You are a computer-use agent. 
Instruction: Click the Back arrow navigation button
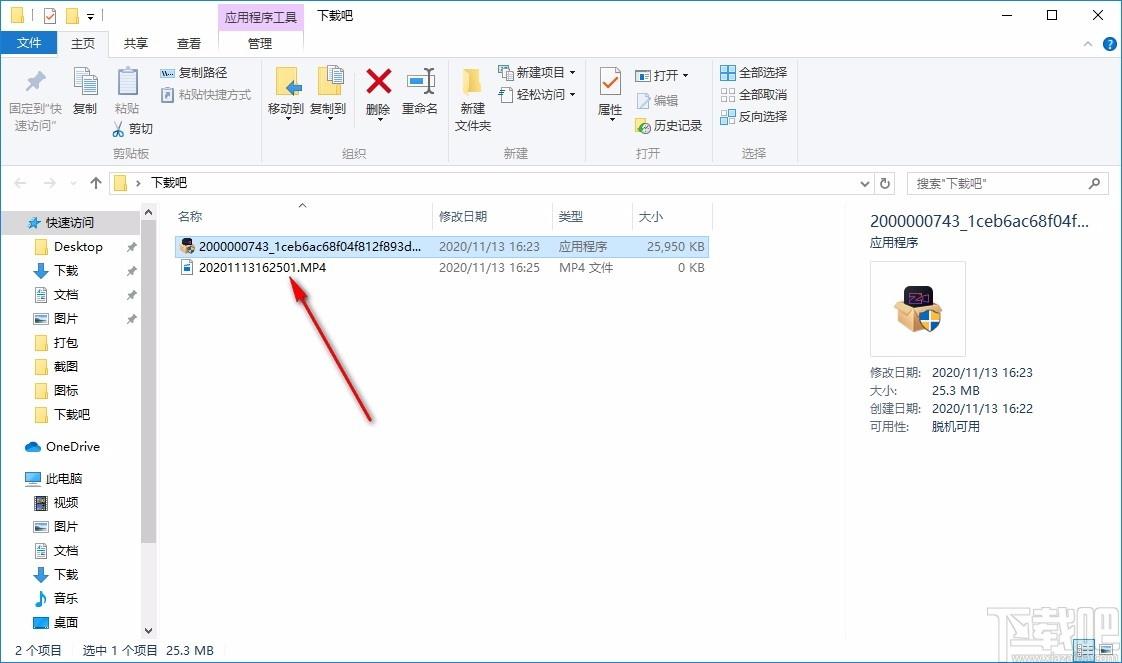[x=21, y=183]
